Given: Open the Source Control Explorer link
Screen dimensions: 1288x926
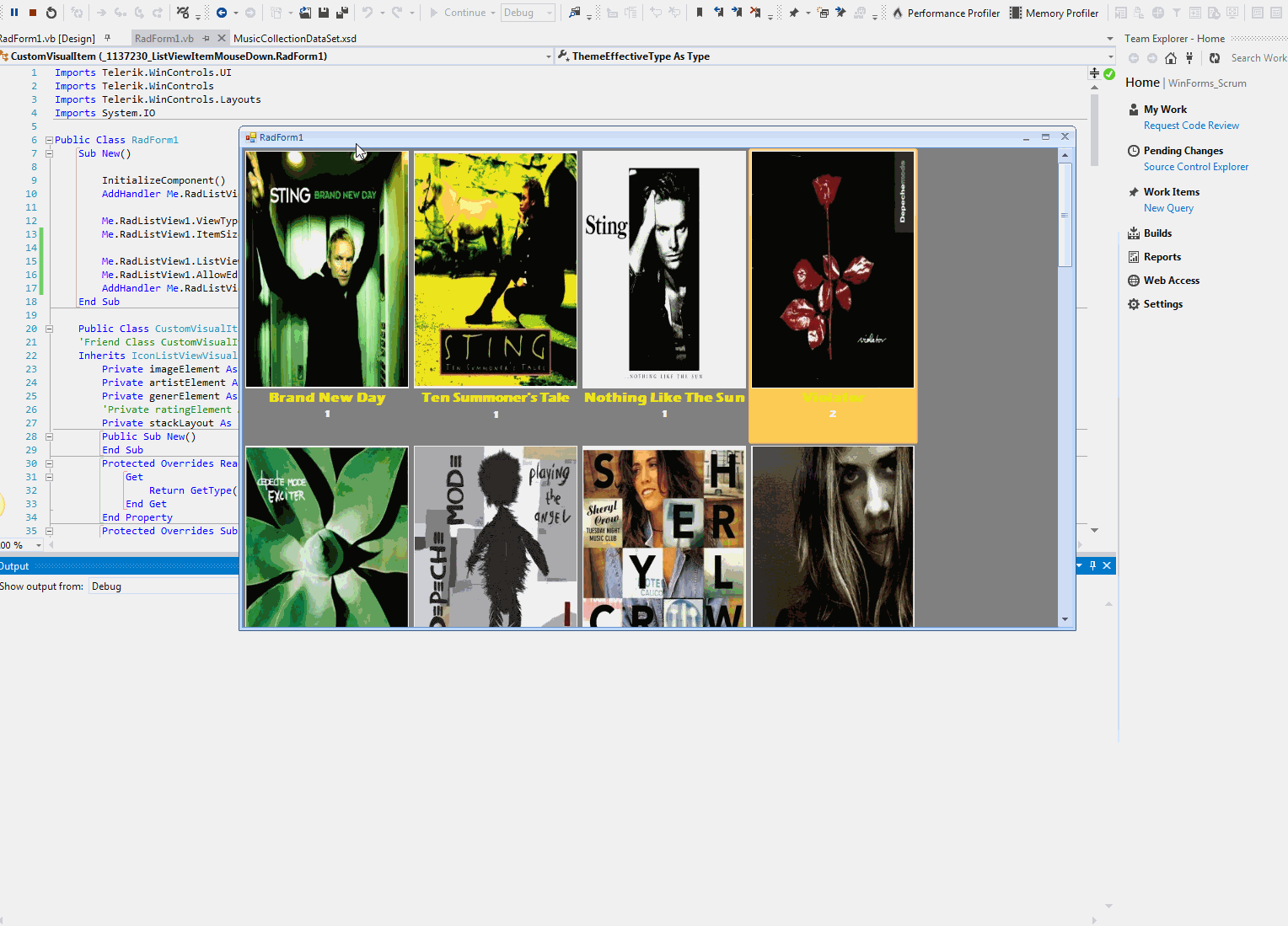Looking at the screenshot, I should 1196,167.
